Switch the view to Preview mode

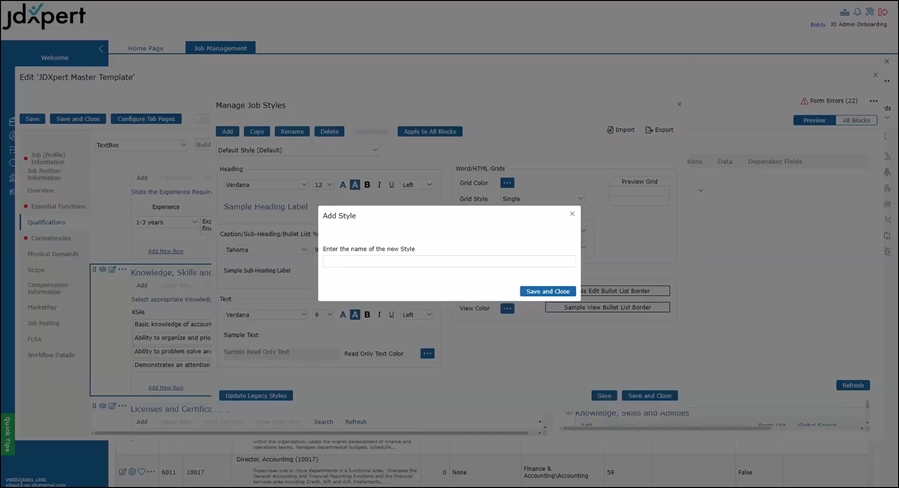[814, 120]
